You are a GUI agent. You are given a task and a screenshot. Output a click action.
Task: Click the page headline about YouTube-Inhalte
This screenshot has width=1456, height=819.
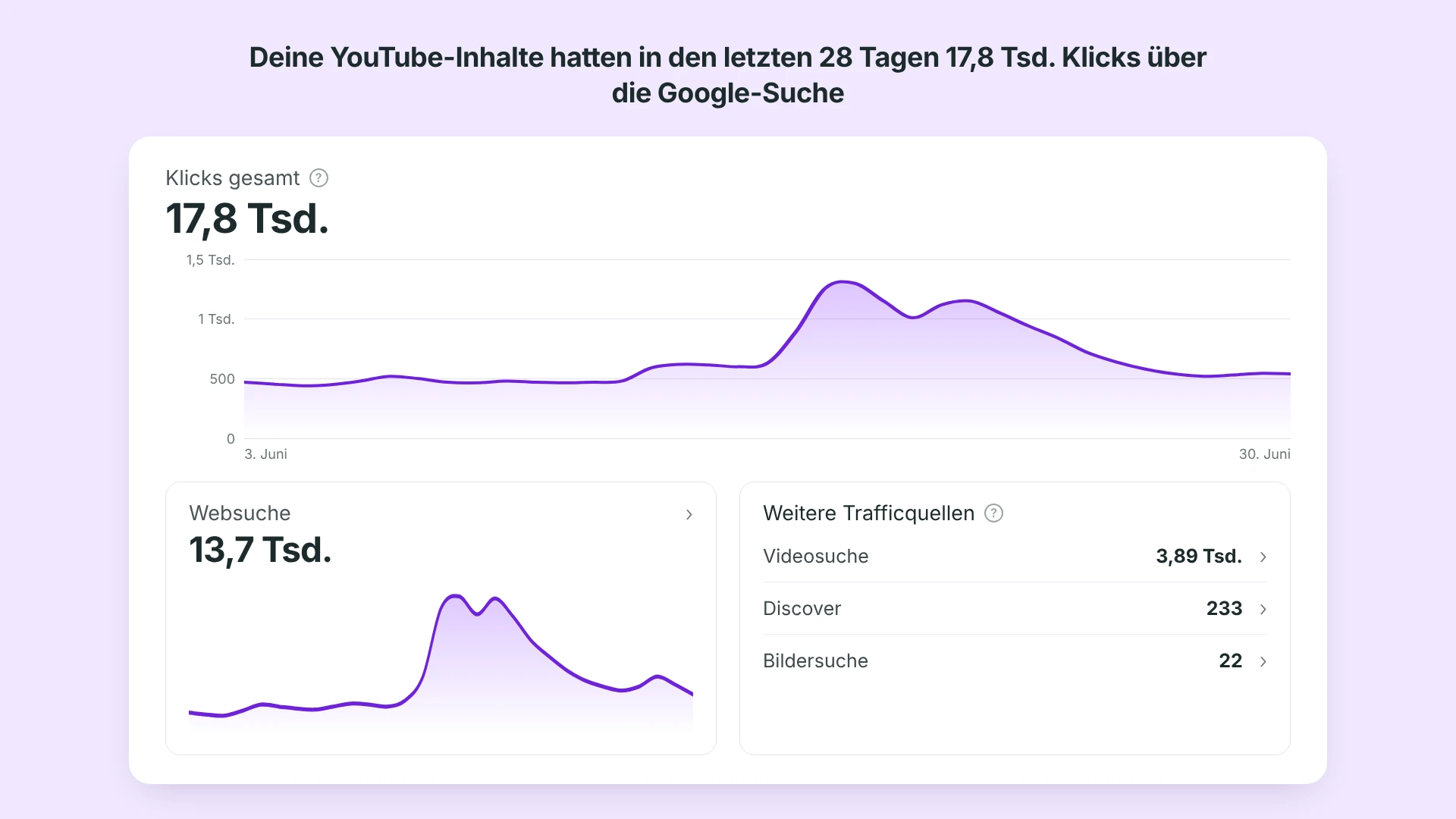click(x=728, y=75)
